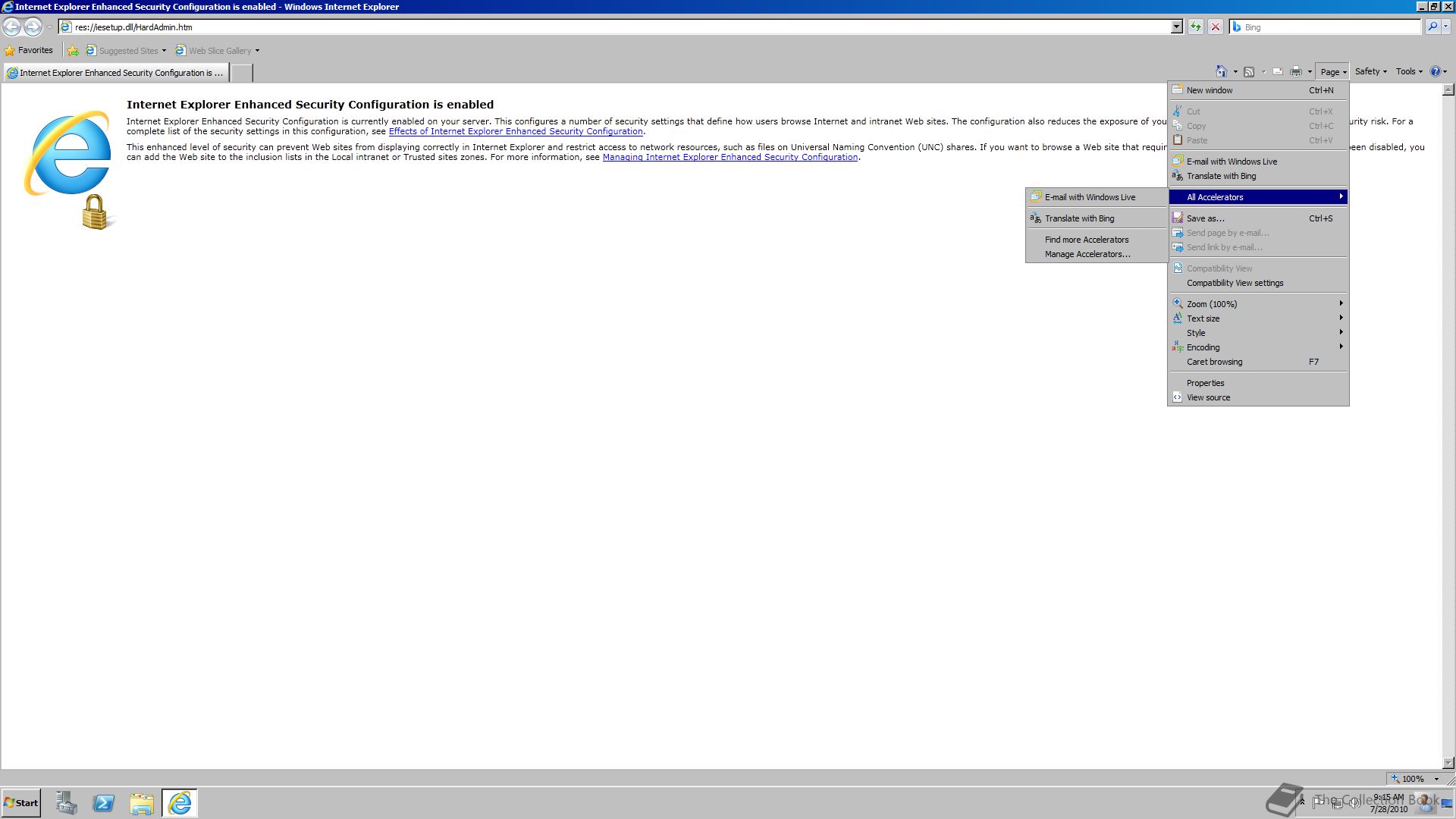Image resolution: width=1456 pixels, height=819 pixels.
Task: Open Properties from Page menu
Action: coord(1259,383)
